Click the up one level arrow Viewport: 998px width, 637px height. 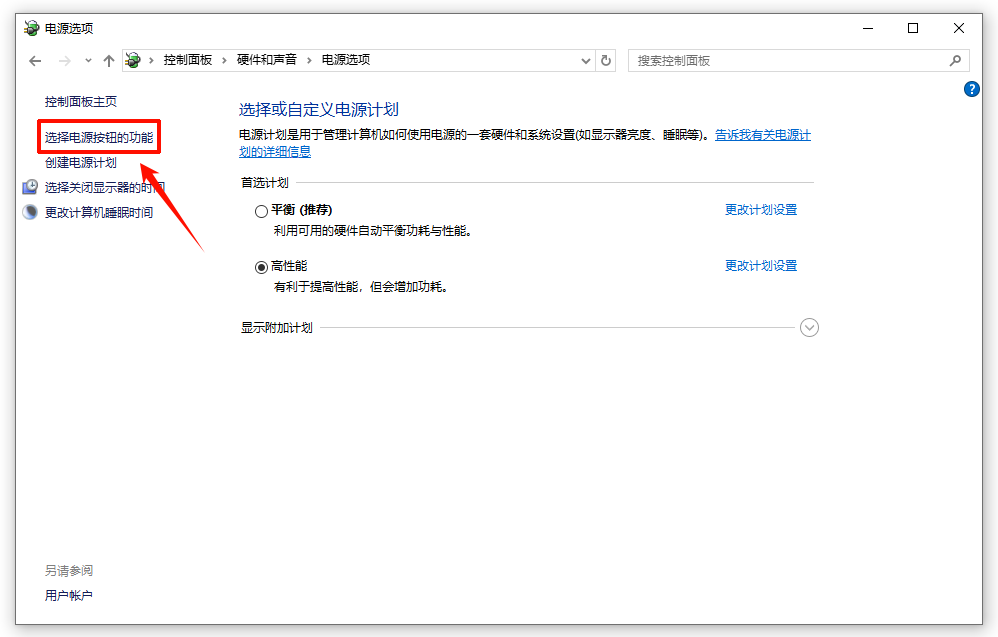(x=108, y=60)
